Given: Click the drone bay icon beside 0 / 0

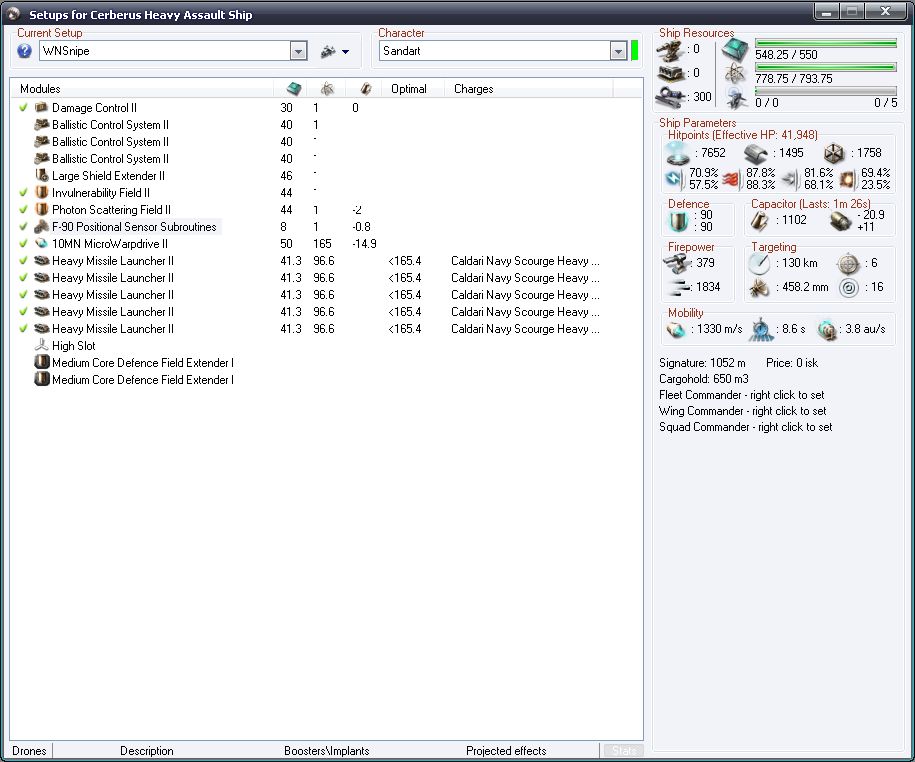Looking at the screenshot, I should 736,98.
